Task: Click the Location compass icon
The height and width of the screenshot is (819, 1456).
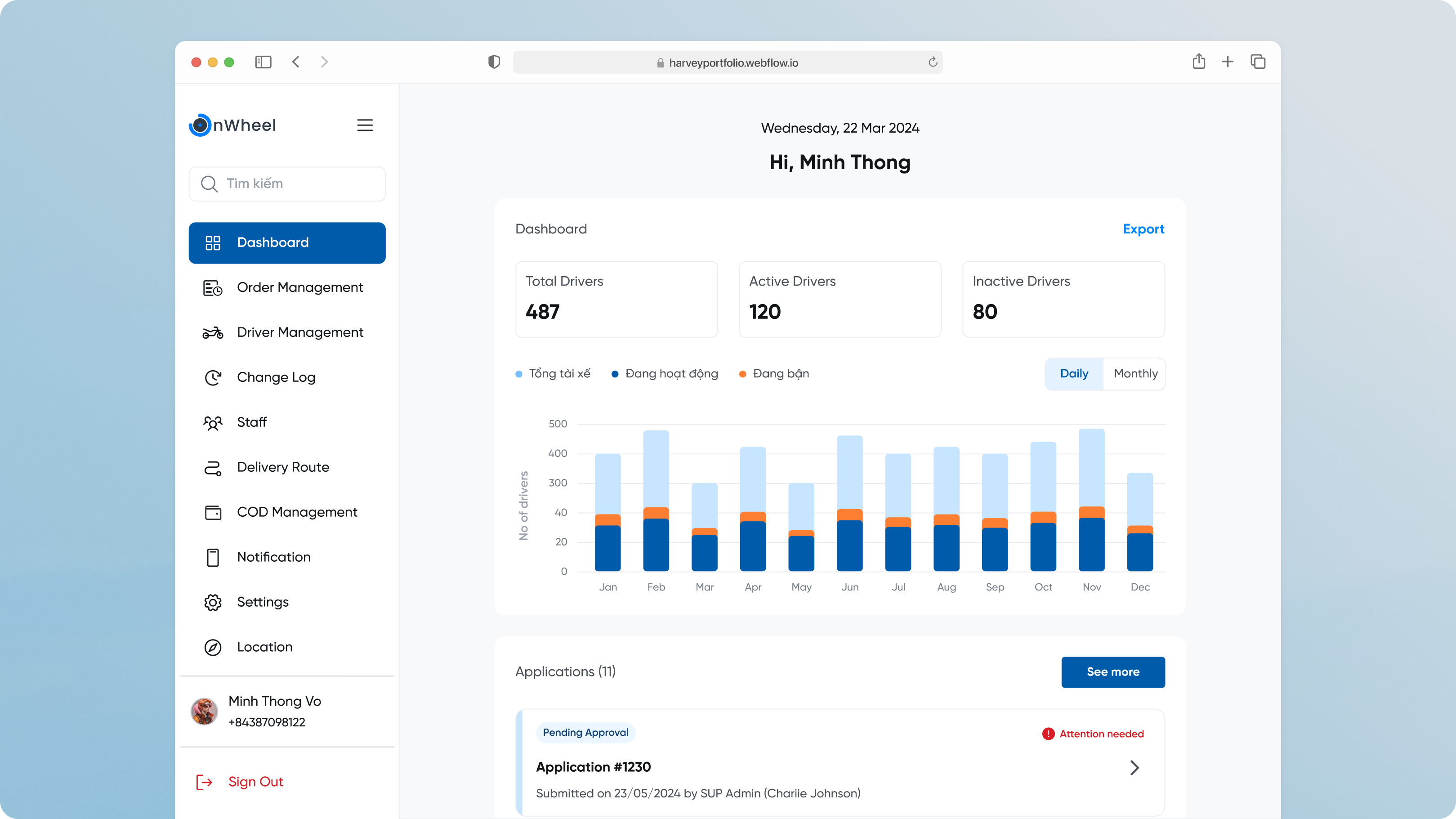Action: pyautogui.click(x=213, y=647)
